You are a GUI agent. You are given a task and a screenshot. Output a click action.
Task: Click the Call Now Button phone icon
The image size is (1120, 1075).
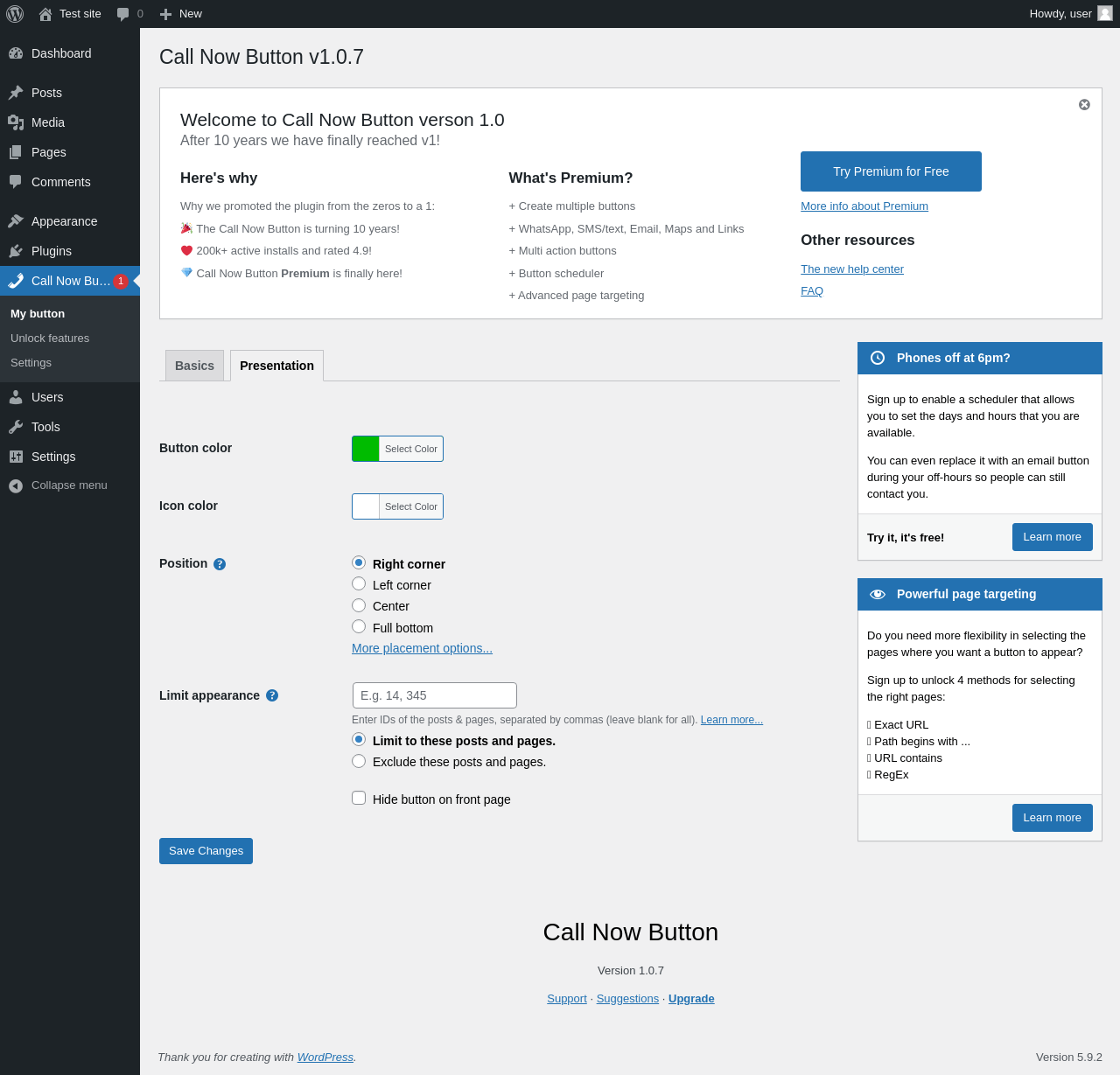(x=16, y=281)
